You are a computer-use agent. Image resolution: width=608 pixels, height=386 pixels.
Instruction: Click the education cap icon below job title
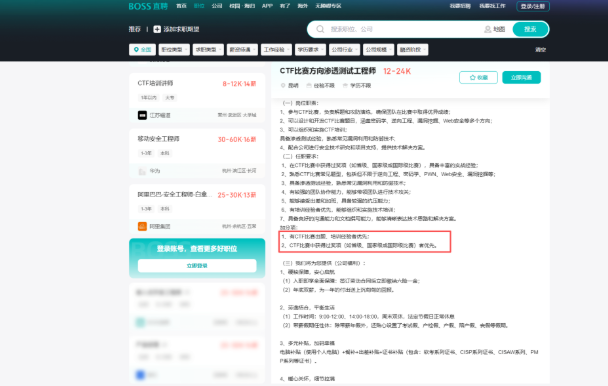(345, 86)
